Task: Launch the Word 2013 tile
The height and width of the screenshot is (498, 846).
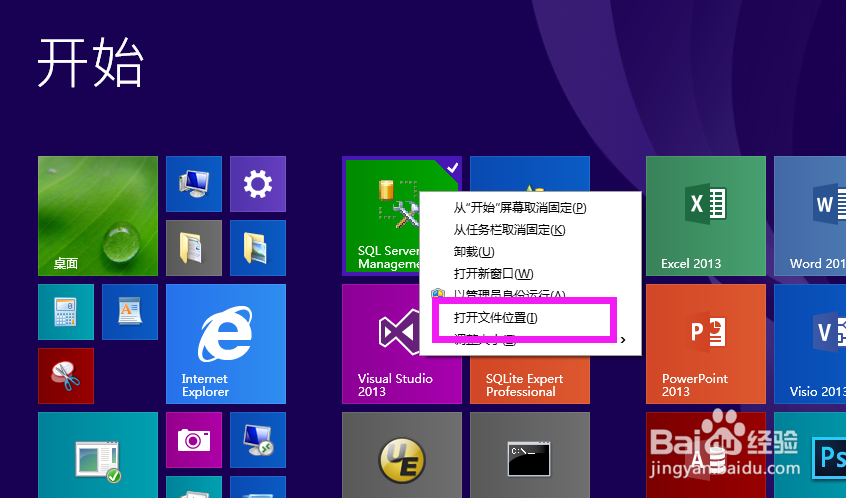Action: [810, 216]
